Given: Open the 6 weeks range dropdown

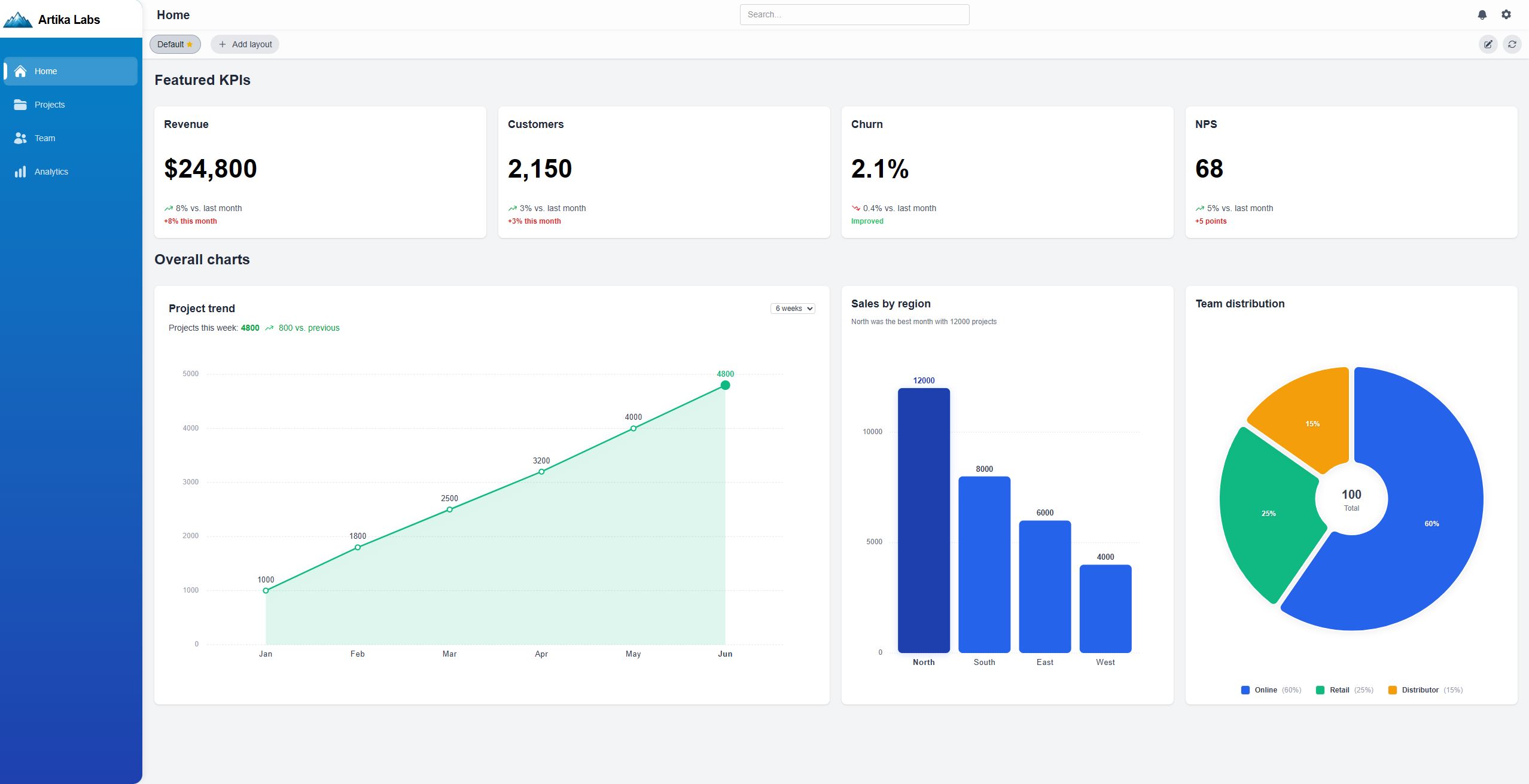Looking at the screenshot, I should [793, 309].
